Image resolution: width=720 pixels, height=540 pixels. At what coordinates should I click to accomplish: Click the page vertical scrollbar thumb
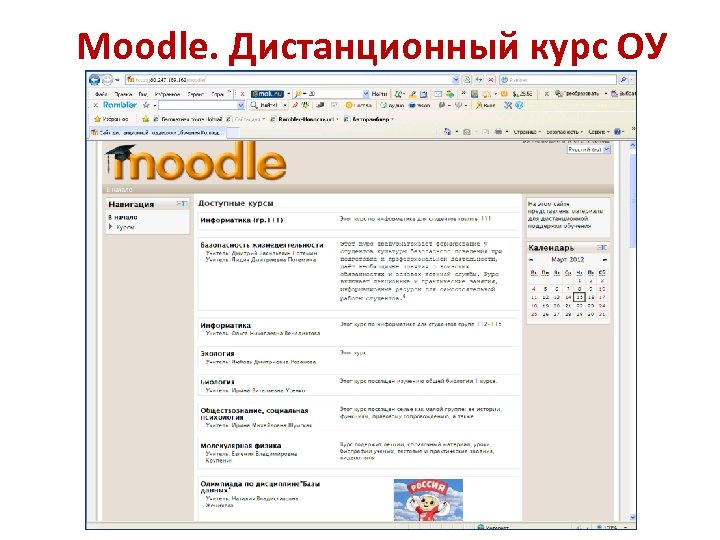632,201
